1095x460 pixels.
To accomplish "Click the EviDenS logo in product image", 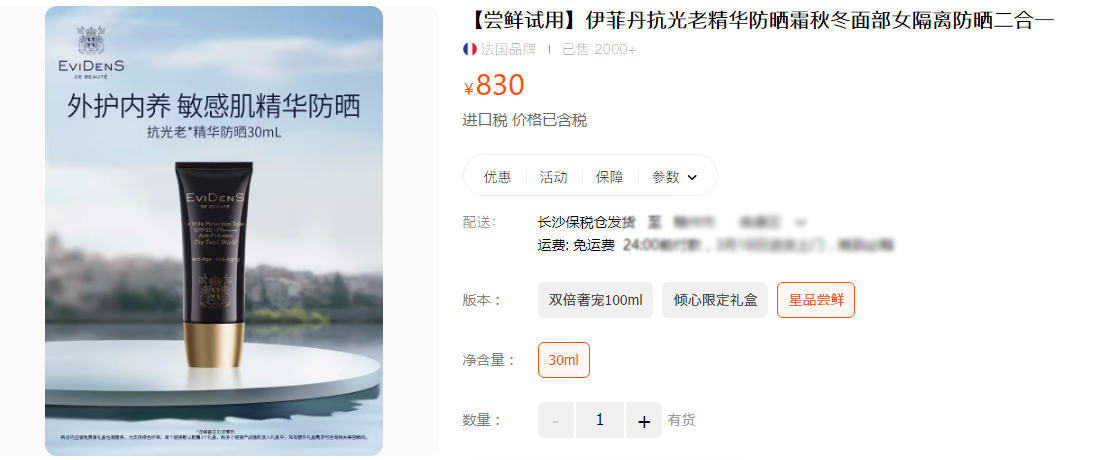I will click(x=91, y=54).
